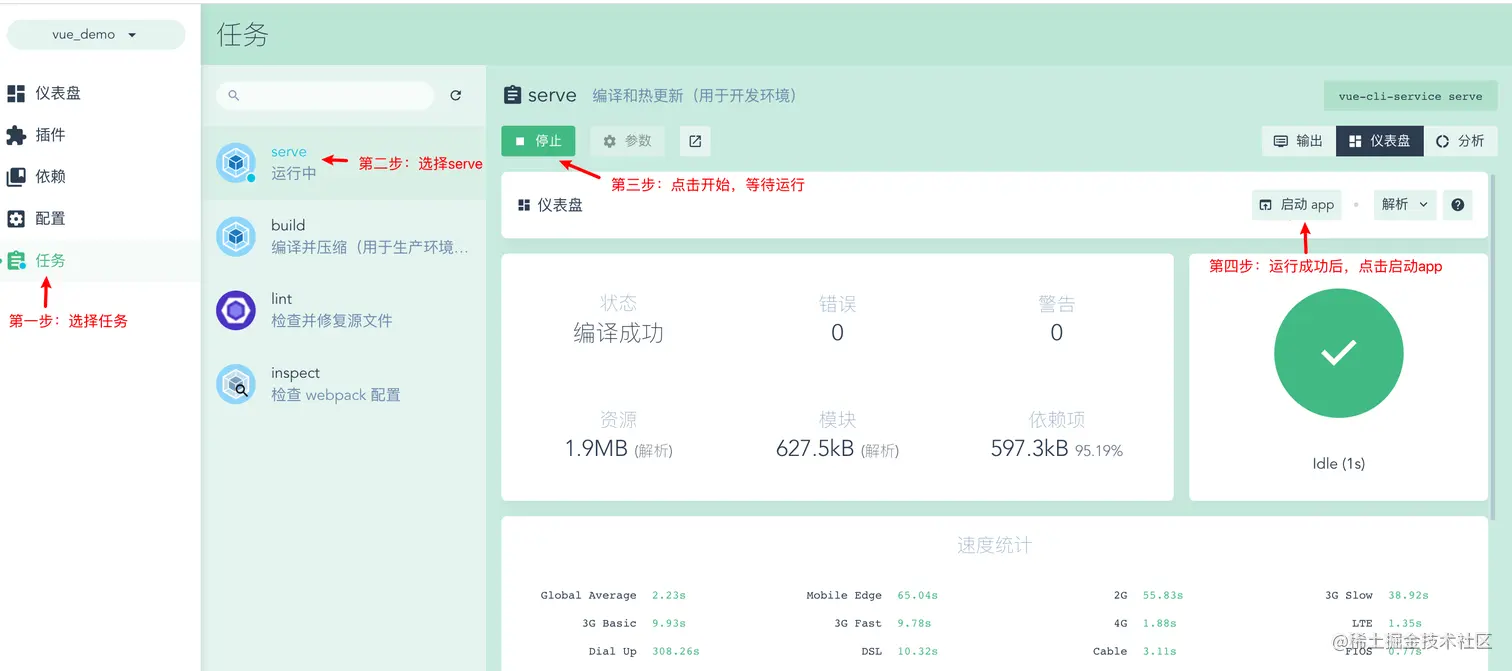Click the Idle (1s) status text
The height and width of the screenshot is (671, 1512).
pyautogui.click(x=1338, y=464)
